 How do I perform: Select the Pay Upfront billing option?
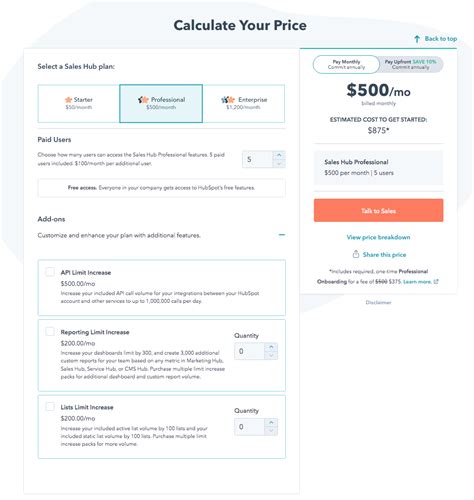411,64
